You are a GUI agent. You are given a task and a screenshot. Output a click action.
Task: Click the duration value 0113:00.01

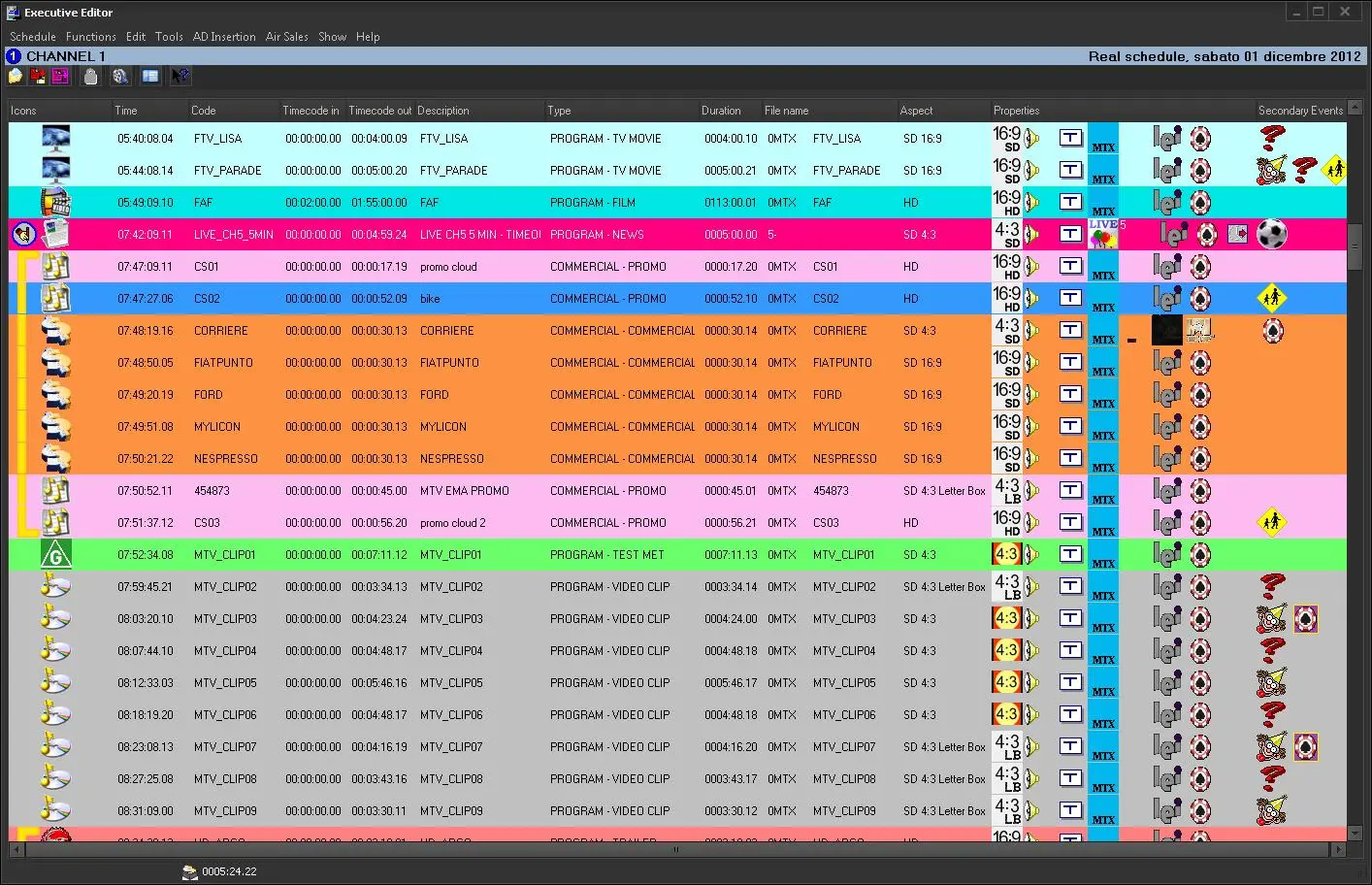731,203
